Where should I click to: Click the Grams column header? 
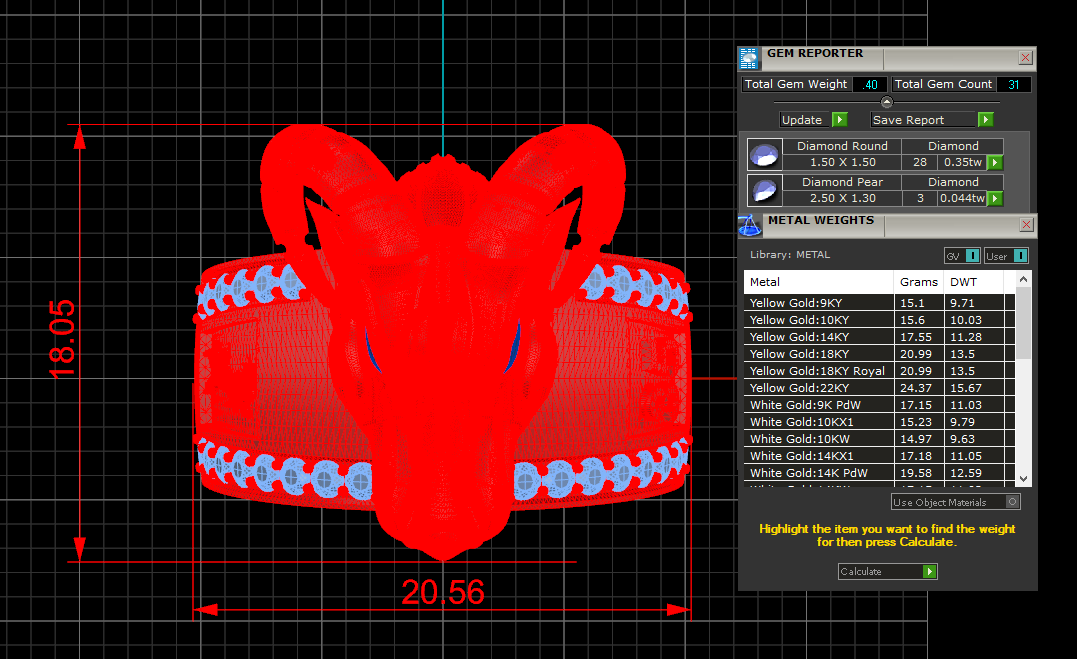918,282
